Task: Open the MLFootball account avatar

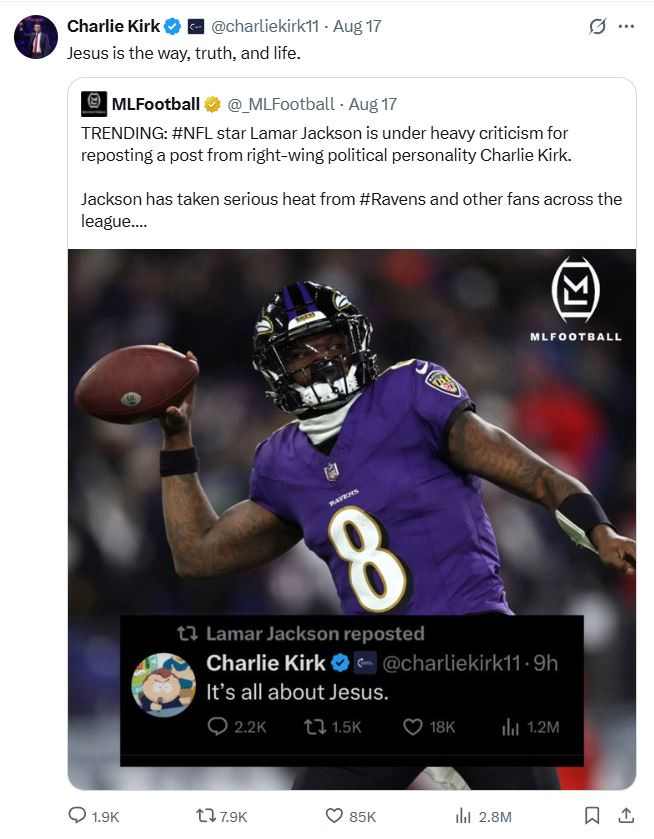Action: pos(94,104)
